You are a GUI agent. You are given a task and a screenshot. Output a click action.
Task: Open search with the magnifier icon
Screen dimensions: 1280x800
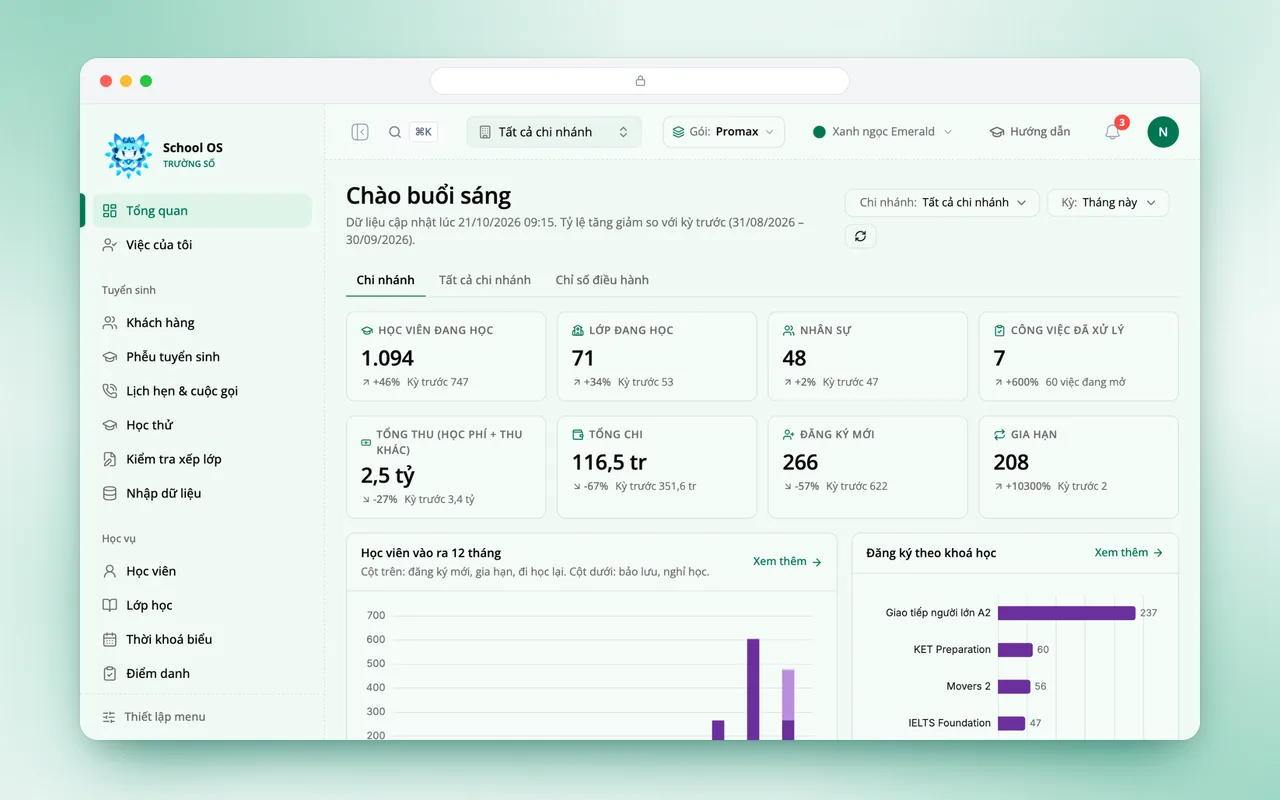click(x=395, y=132)
